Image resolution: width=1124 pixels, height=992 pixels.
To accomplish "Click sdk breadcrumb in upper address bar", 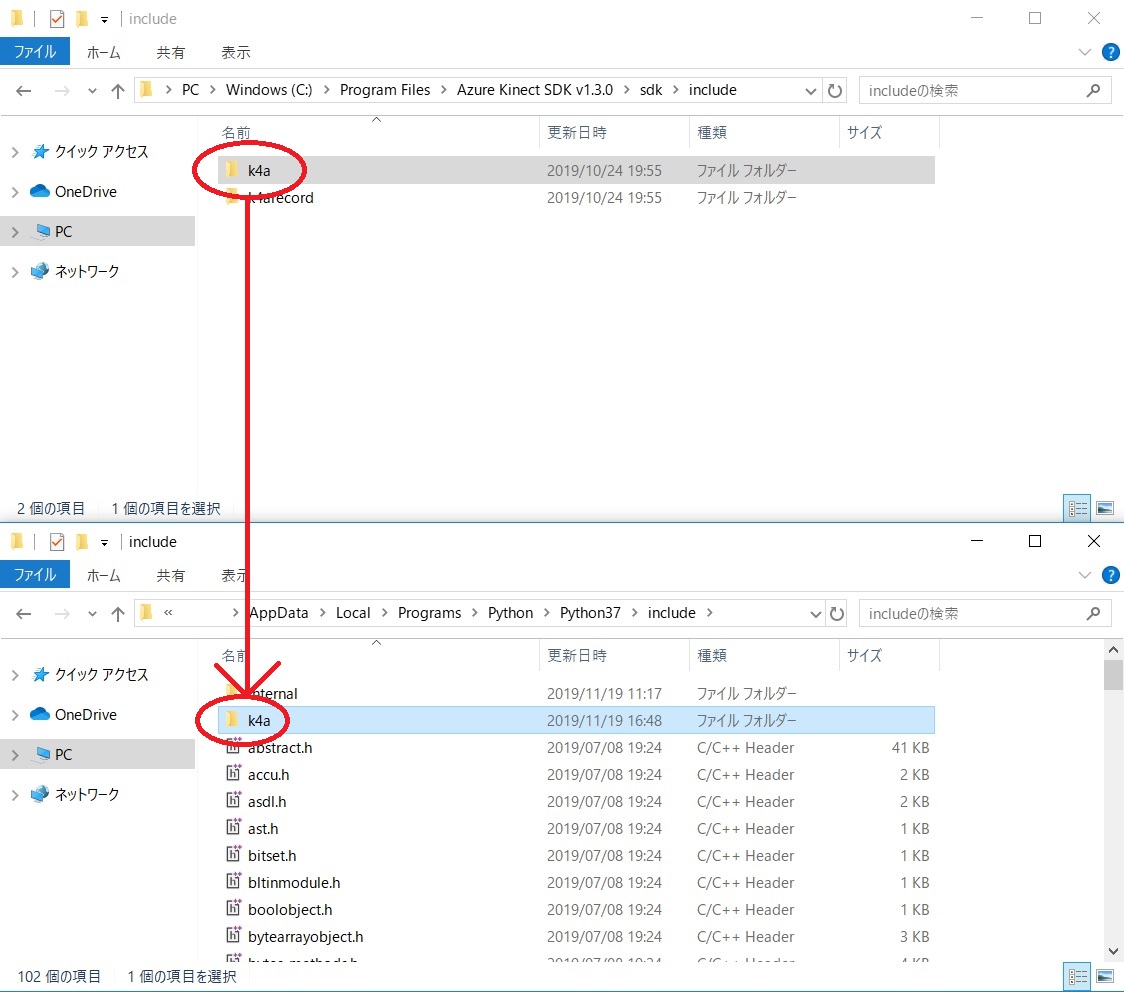I will (x=651, y=90).
